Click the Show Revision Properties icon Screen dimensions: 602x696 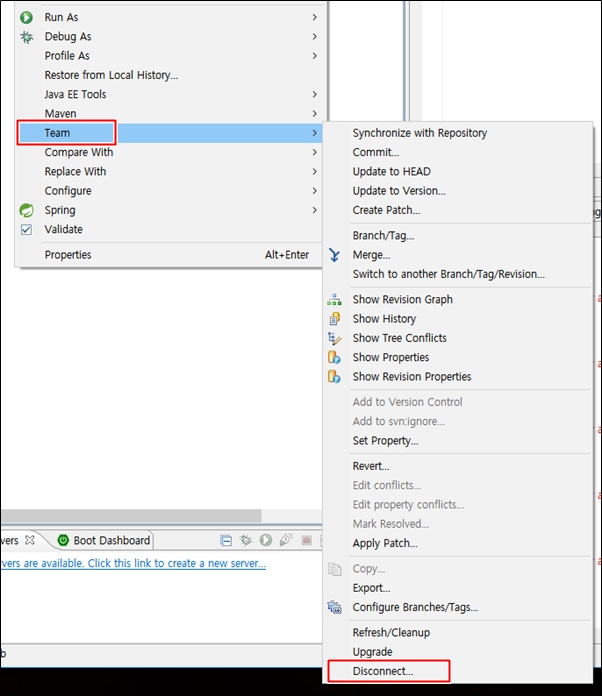334,377
